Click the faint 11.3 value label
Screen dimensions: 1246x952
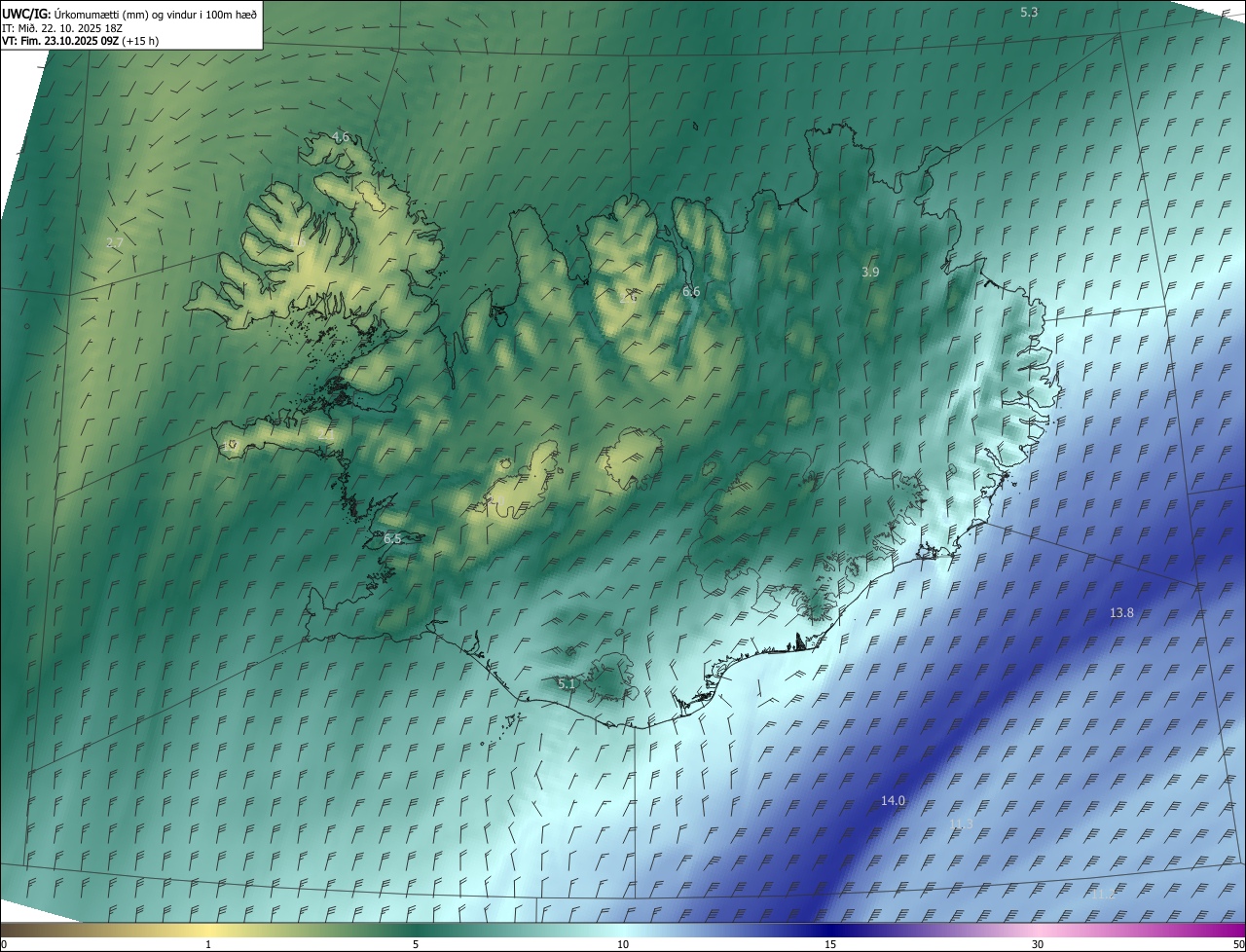click(x=961, y=824)
